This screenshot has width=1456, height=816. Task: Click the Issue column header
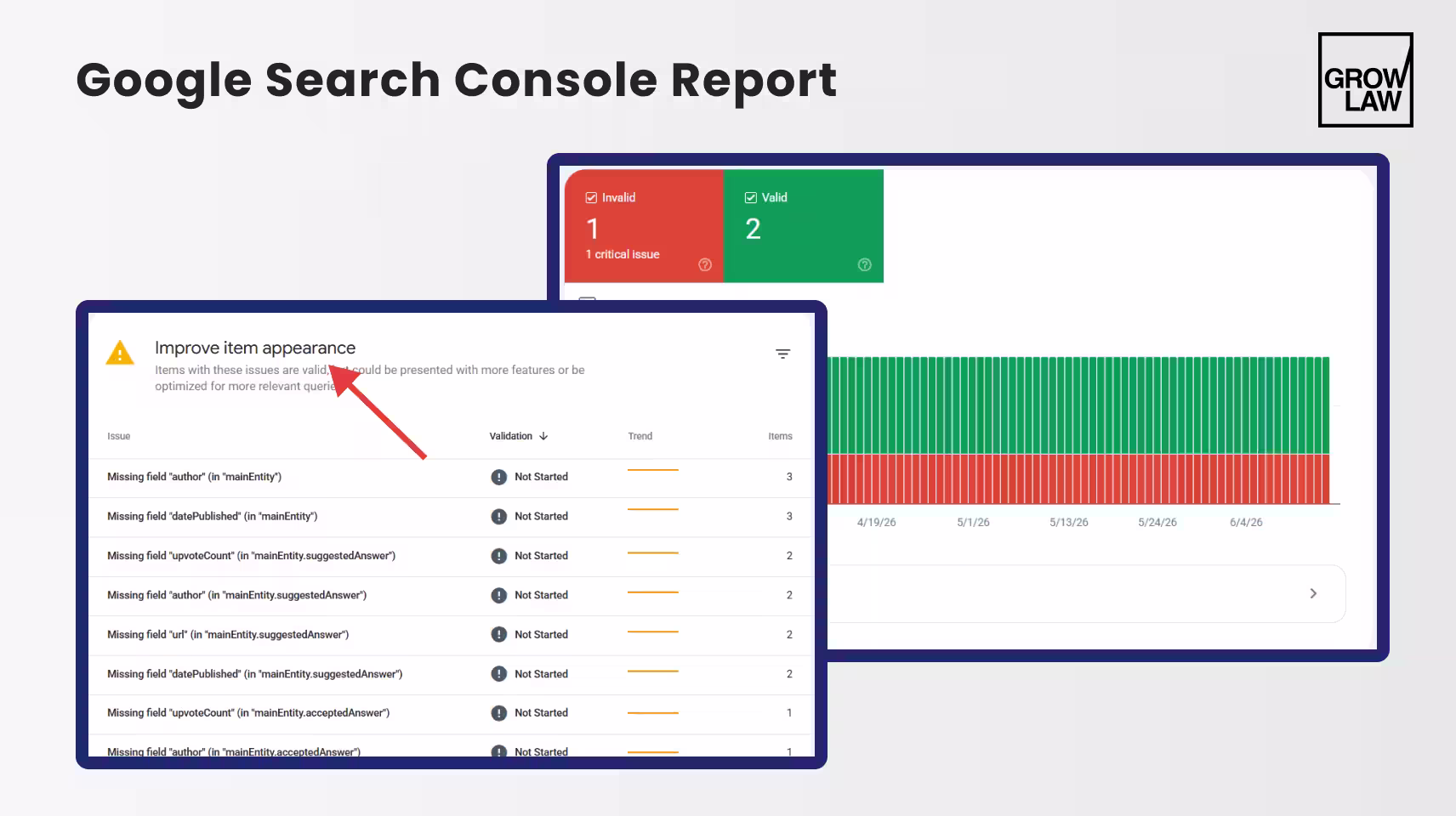pos(119,436)
